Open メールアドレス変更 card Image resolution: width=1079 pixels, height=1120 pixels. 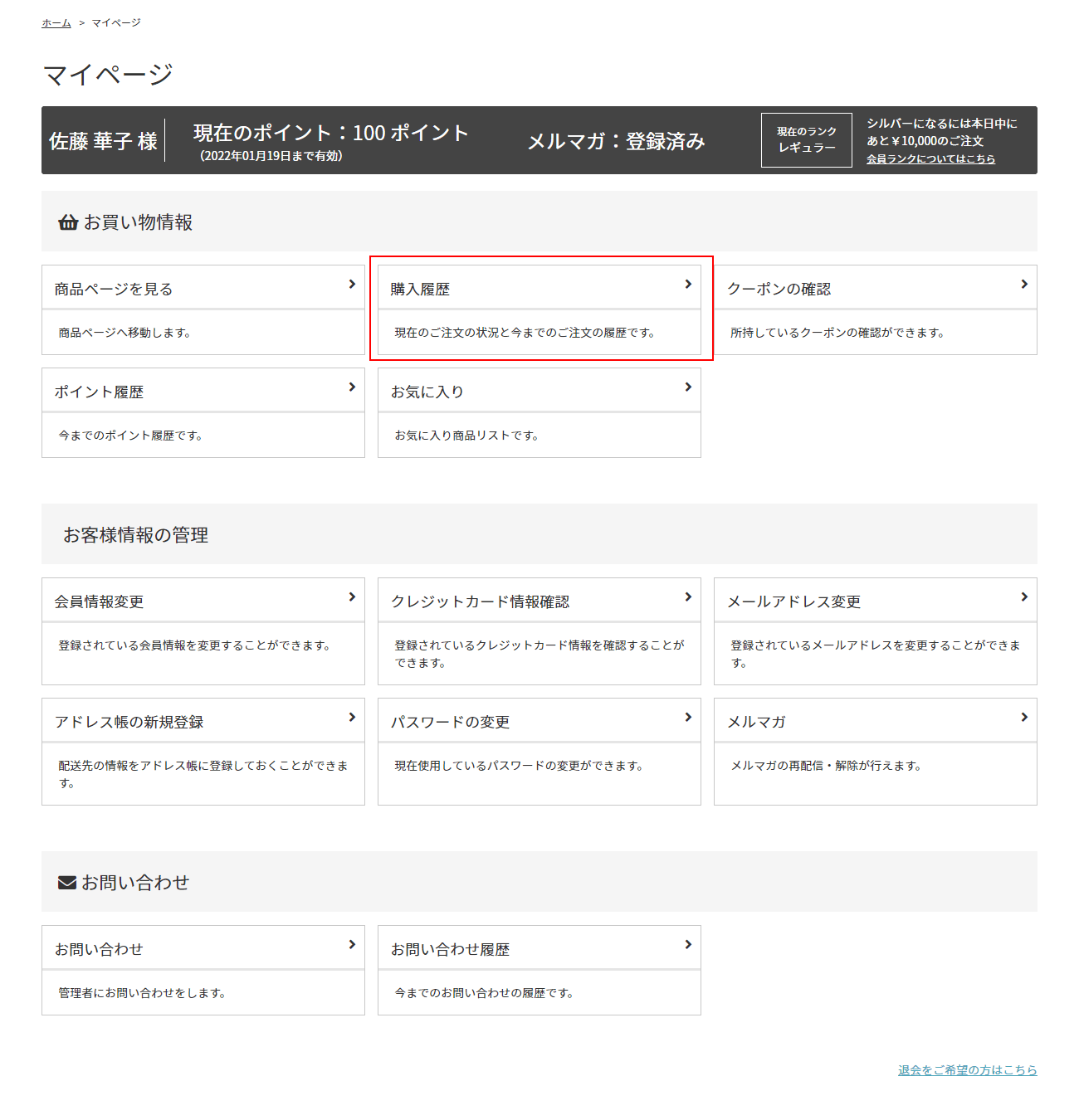[876, 631]
